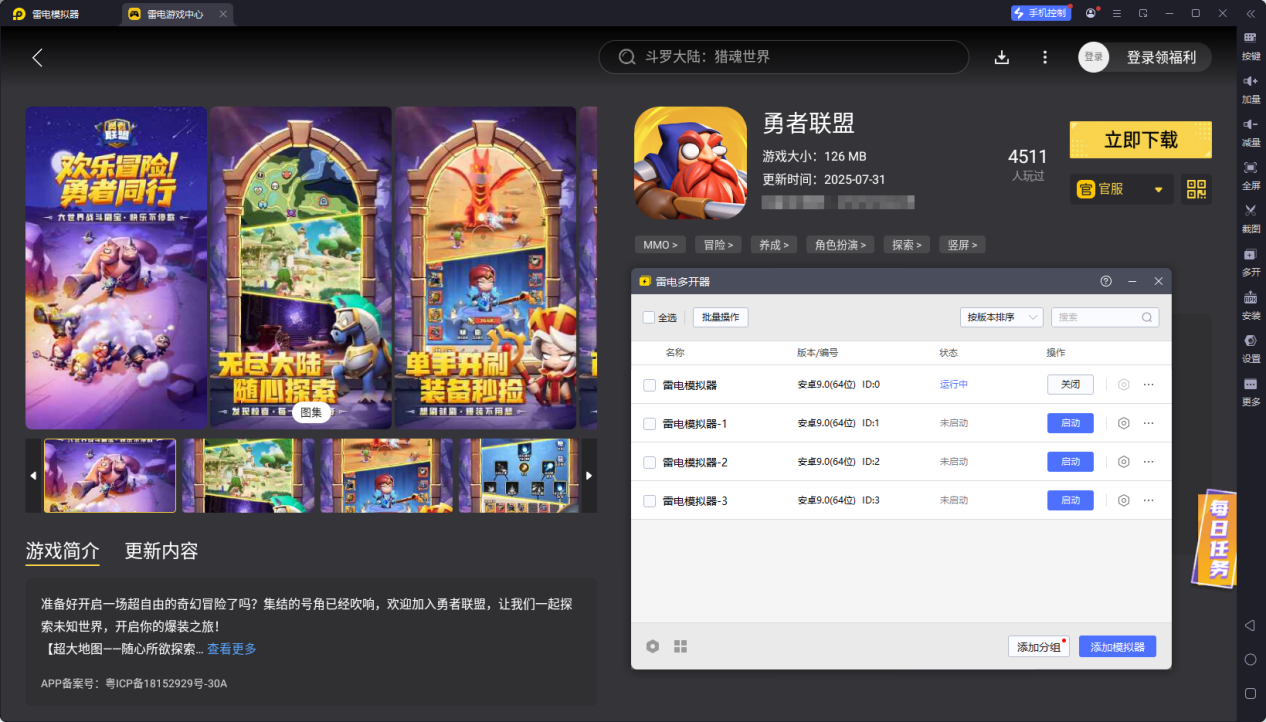
Task: Toggle 全屏 fullscreen from the sidebar
Action: click(1250, 173)
